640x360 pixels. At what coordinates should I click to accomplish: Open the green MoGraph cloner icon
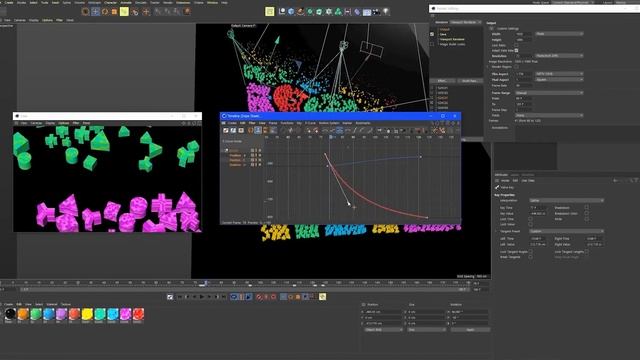[x=338, y=11]
